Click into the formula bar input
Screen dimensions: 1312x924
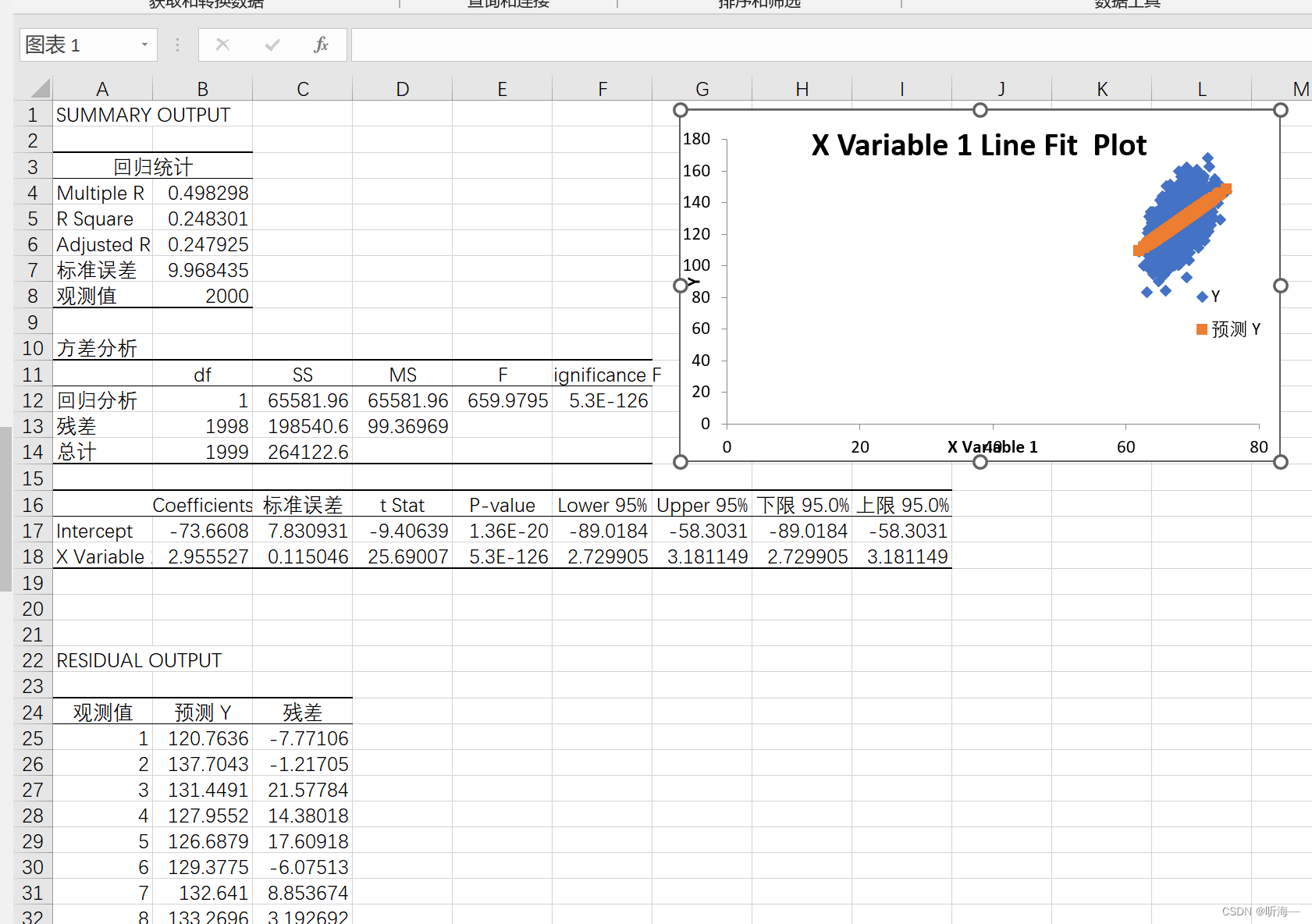click(831, 44)
